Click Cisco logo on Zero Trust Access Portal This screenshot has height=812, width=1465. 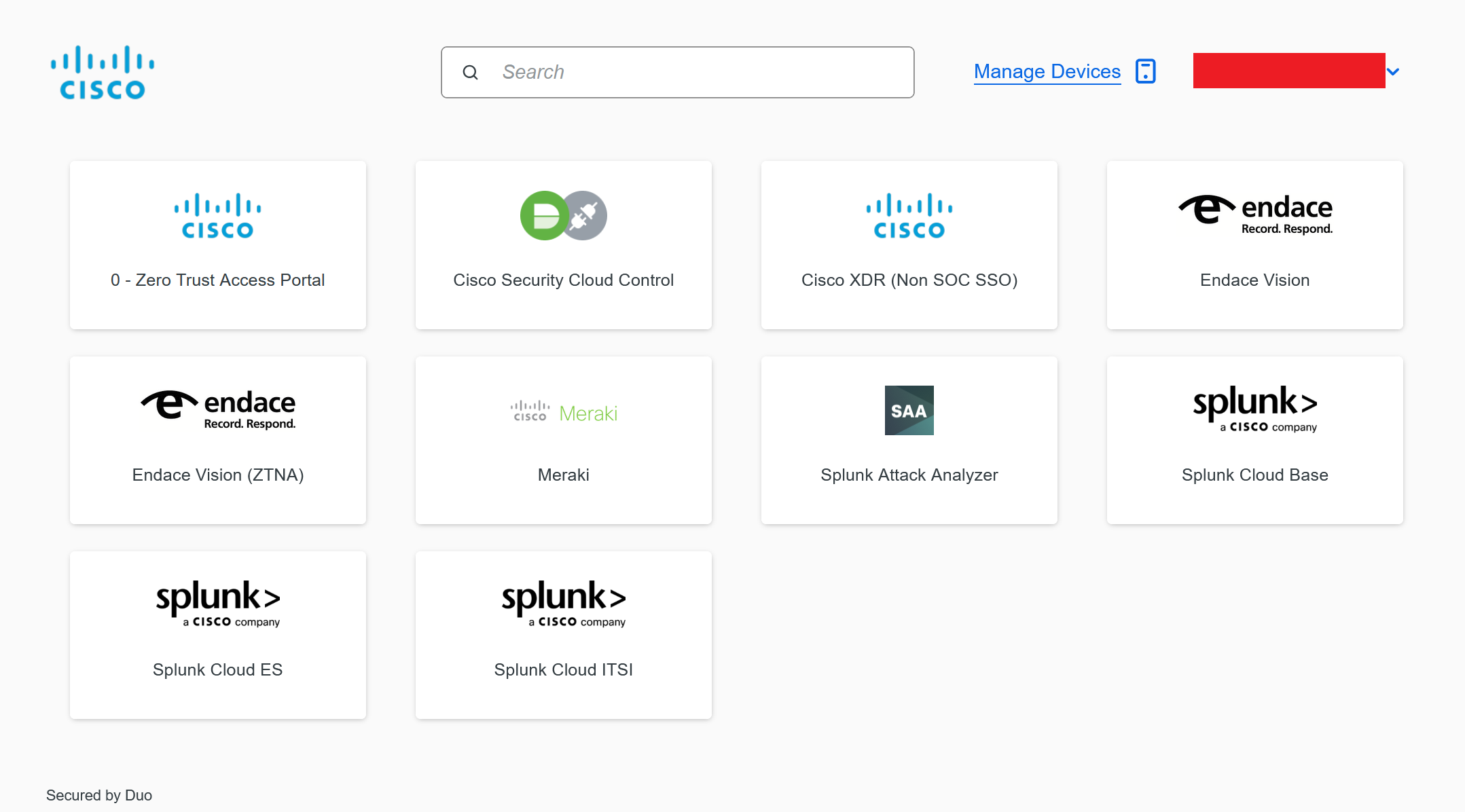(x=217, y=216)
